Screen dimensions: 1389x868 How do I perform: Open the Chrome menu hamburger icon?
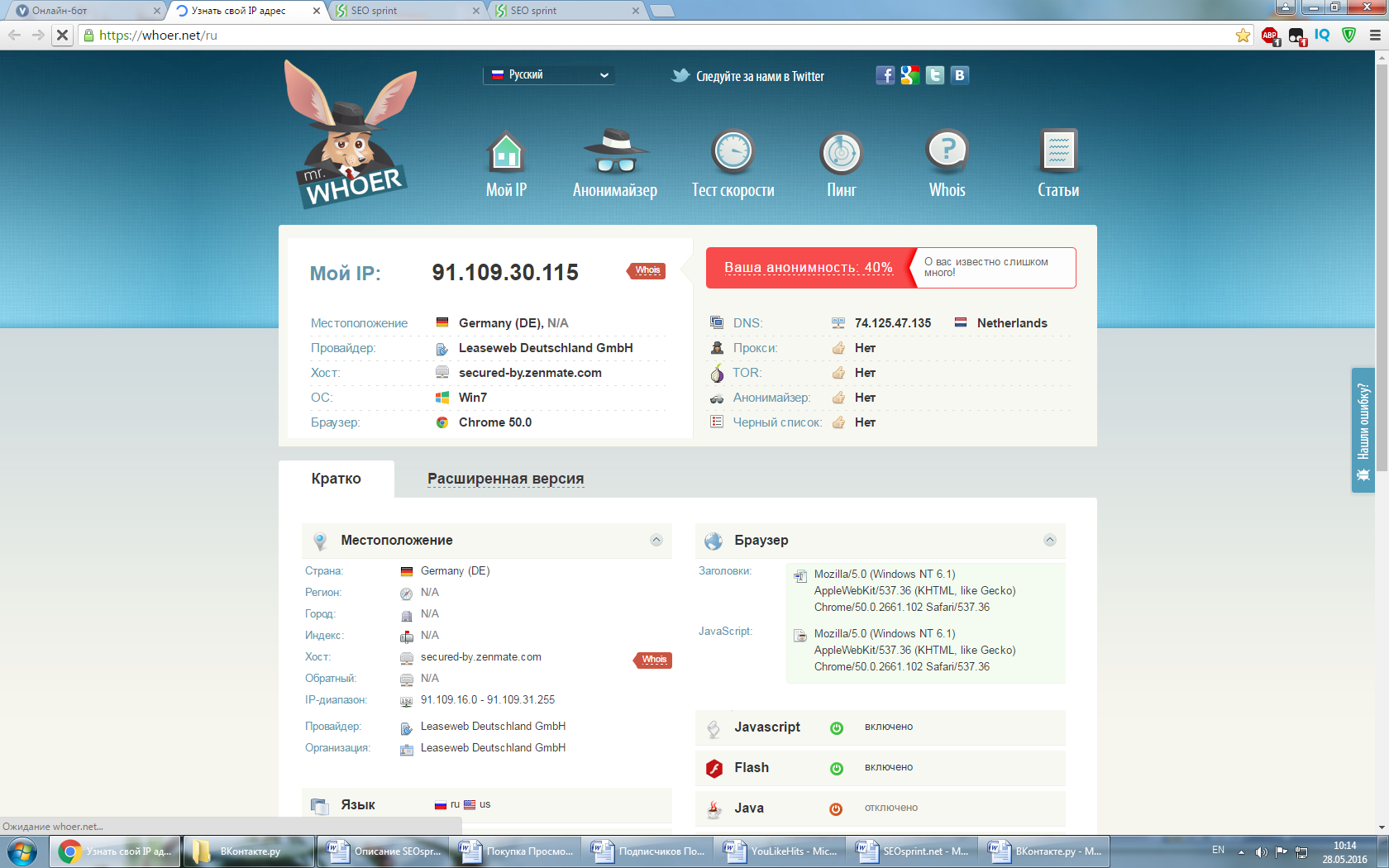1375,35
